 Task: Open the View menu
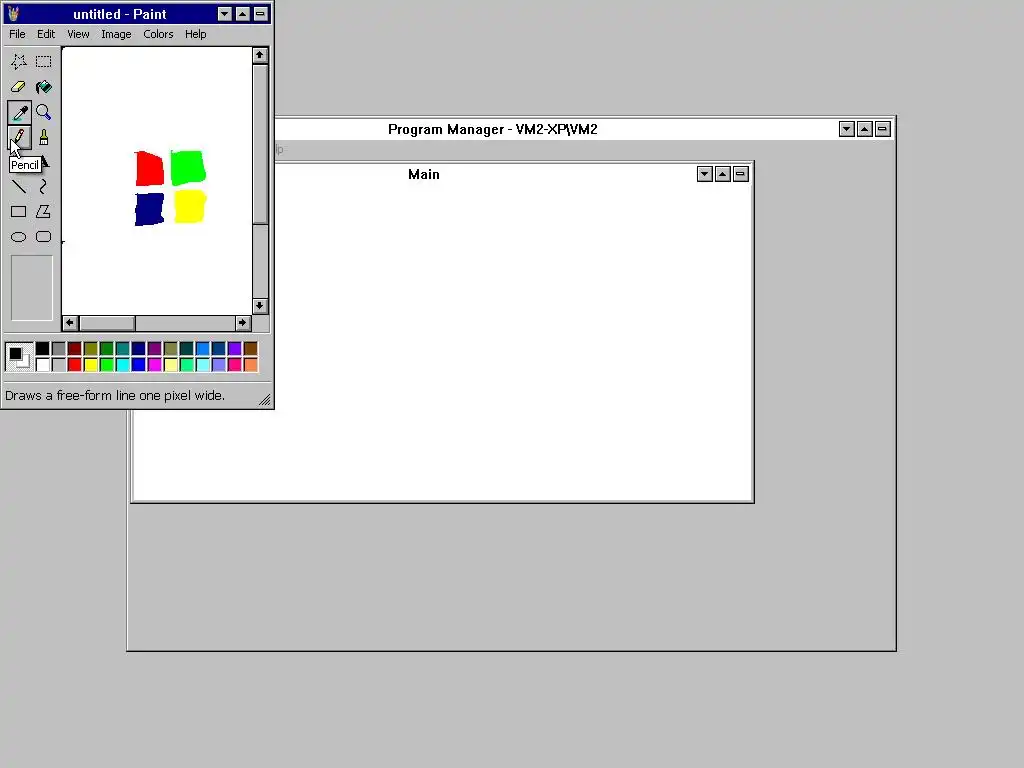(78, 34)
